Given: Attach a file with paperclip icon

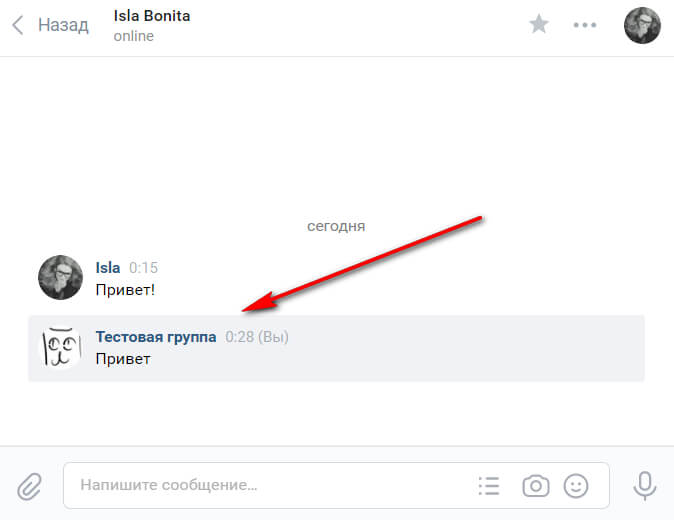Looking at the screenshot, I should tap(30, 486).
